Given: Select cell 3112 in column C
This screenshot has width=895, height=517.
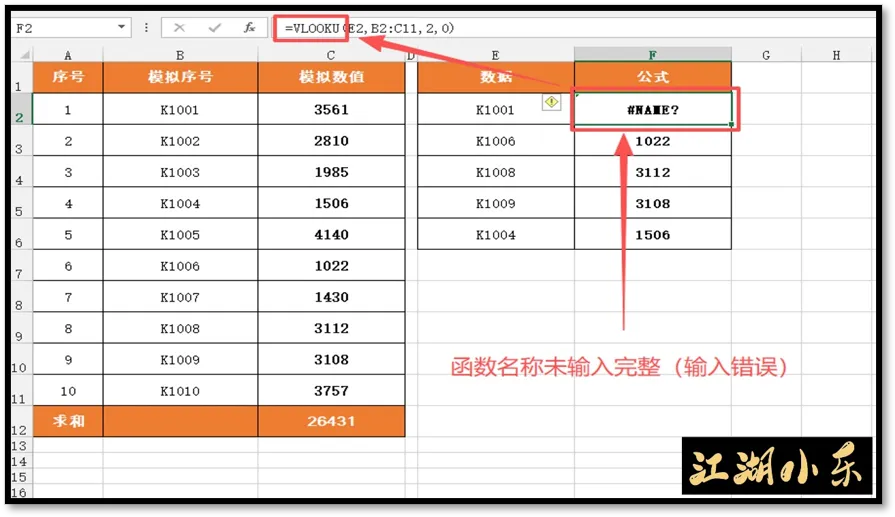Looking at the screenshot, I should coord(331,328).
